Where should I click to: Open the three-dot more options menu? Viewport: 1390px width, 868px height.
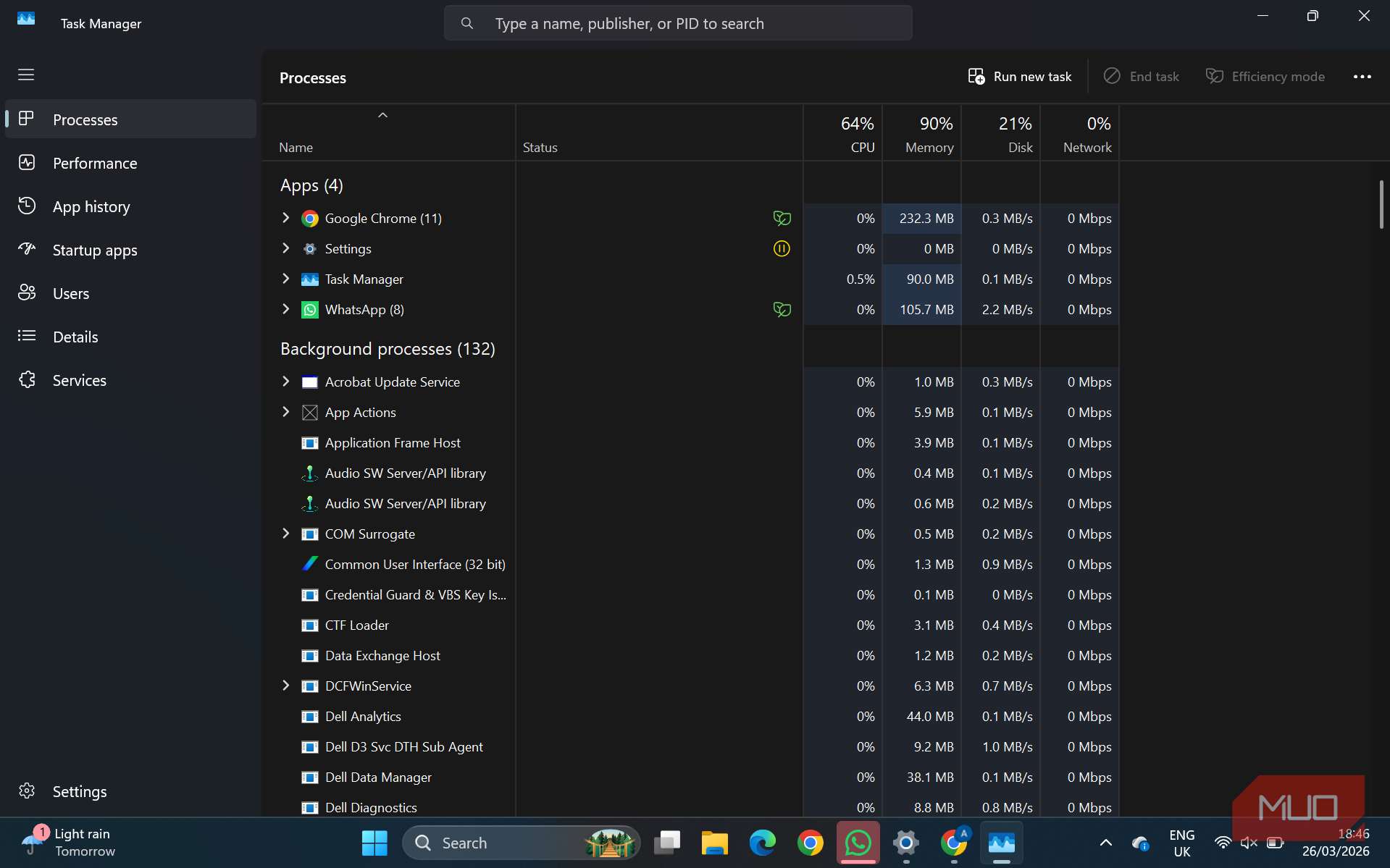[1362, 77]
